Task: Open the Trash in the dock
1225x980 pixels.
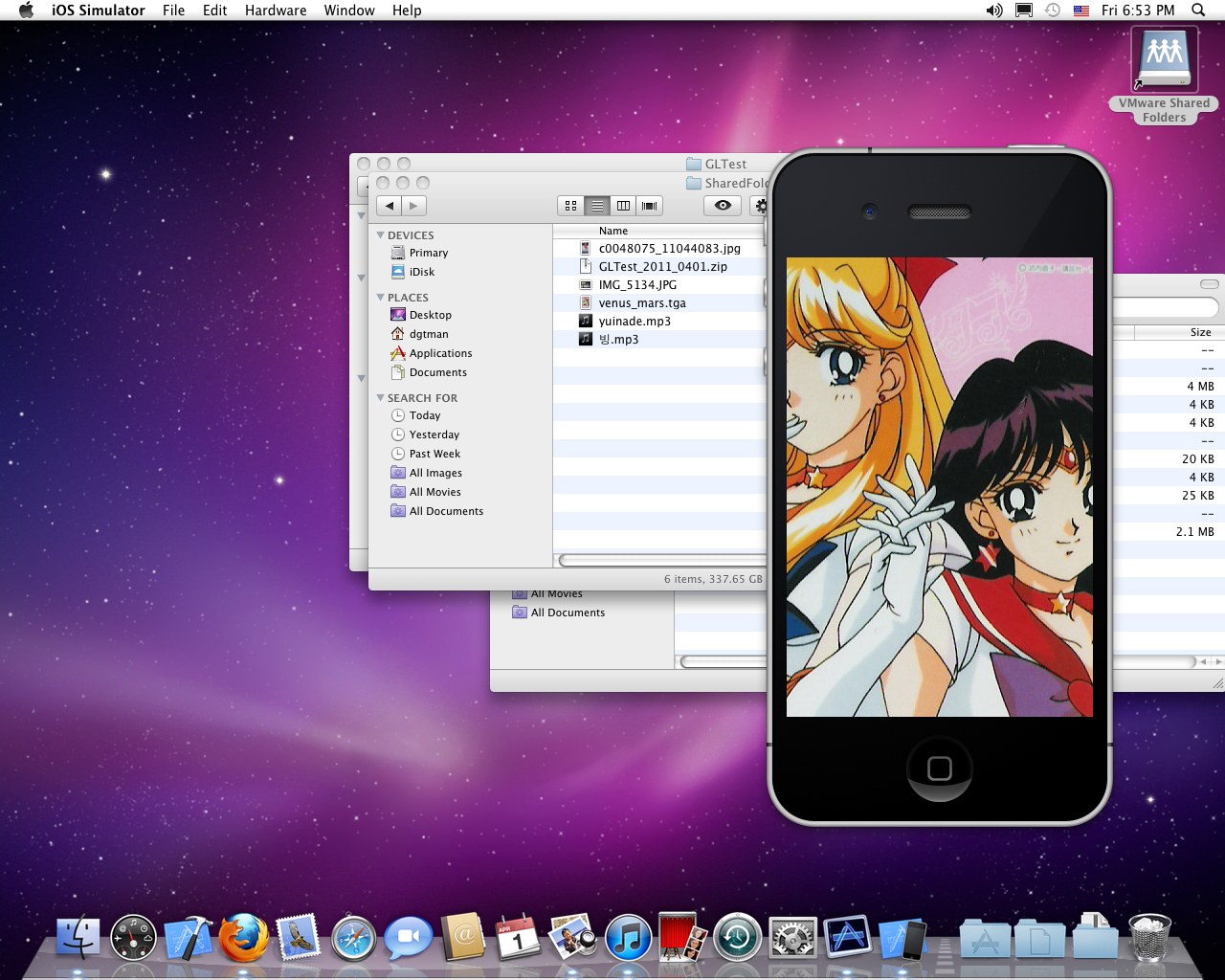Action: (x=1148, y=938)
